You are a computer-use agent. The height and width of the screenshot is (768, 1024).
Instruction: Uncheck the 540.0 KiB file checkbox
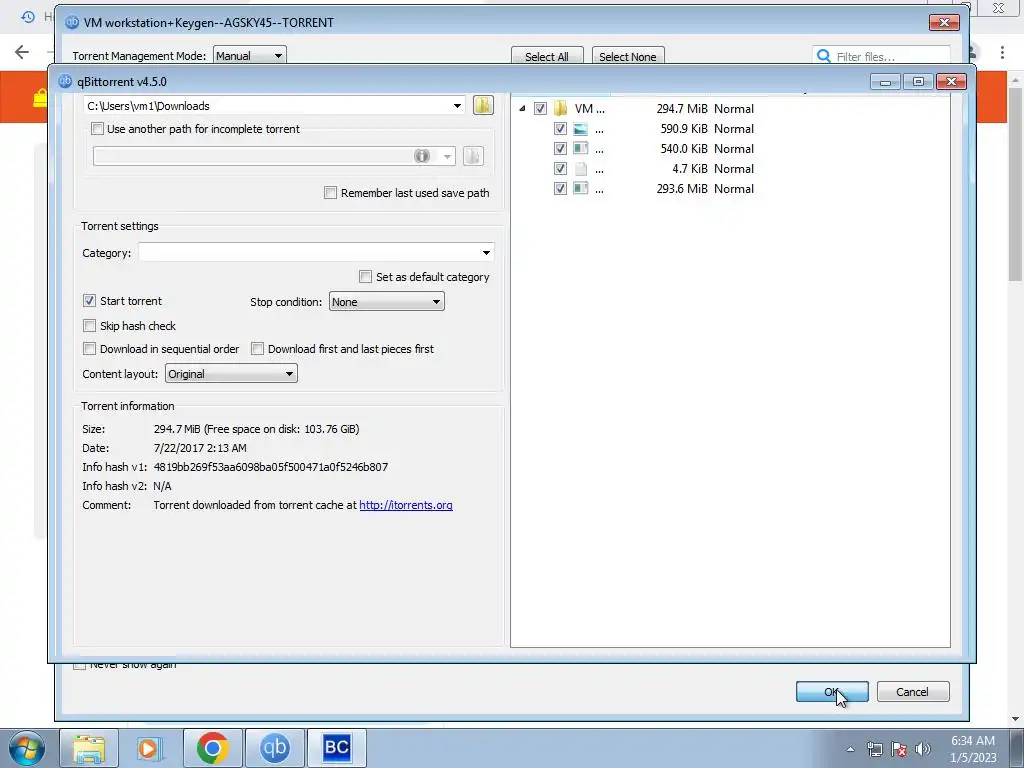[560, 148]
